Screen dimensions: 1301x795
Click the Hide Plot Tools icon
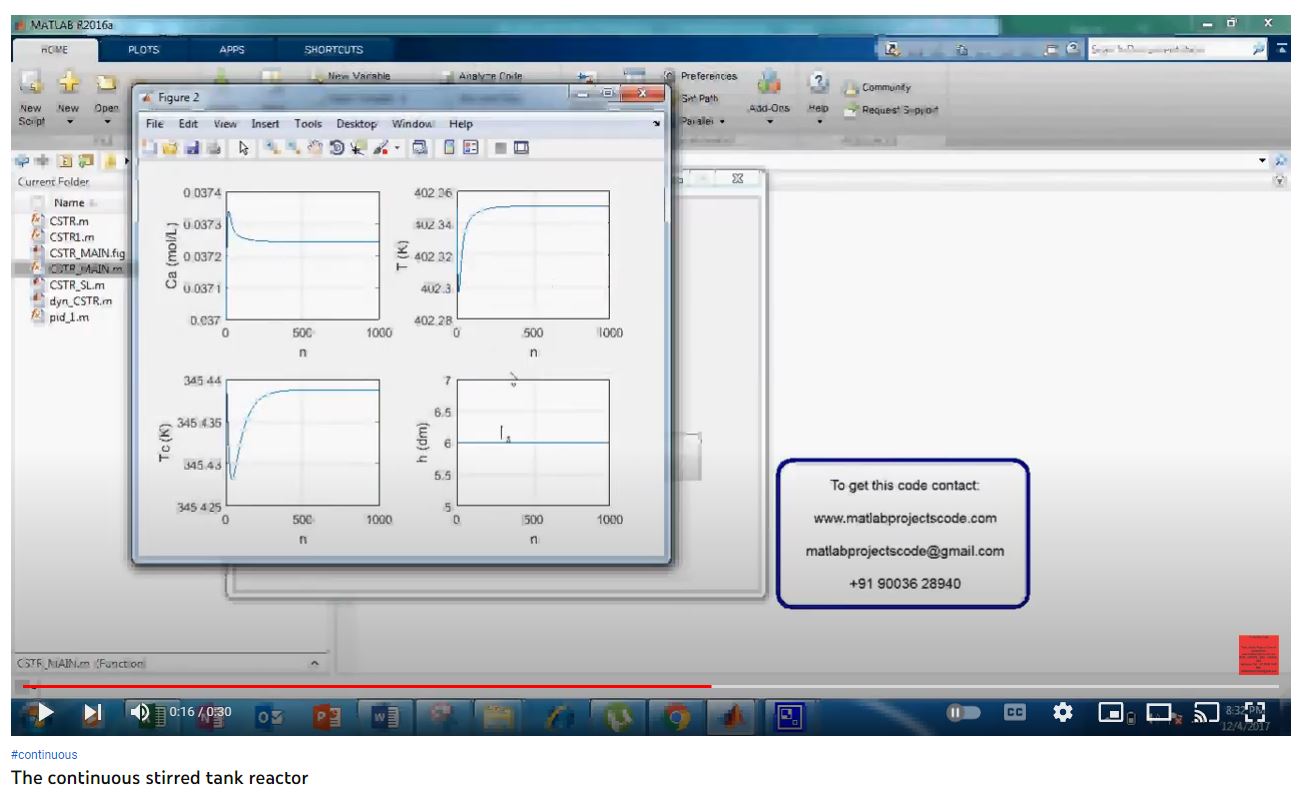tap(501, 148)
